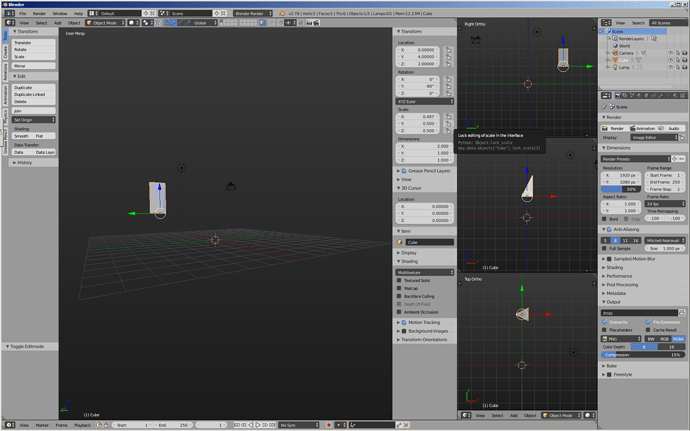Toggle Cube visibility eye in outliner
This screenshot has width=690, height=431.
tap(670, 60)
